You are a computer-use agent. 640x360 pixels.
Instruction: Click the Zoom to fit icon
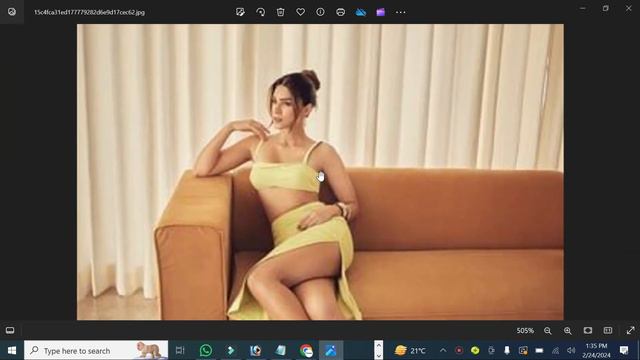(x=588, y=330)
